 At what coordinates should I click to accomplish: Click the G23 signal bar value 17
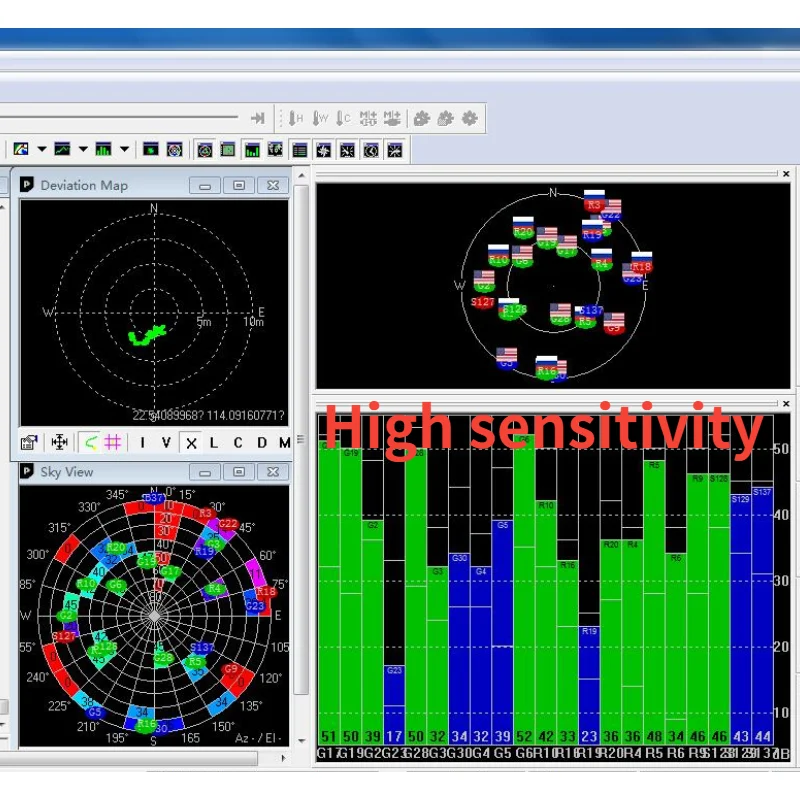(x=393, y=736)
